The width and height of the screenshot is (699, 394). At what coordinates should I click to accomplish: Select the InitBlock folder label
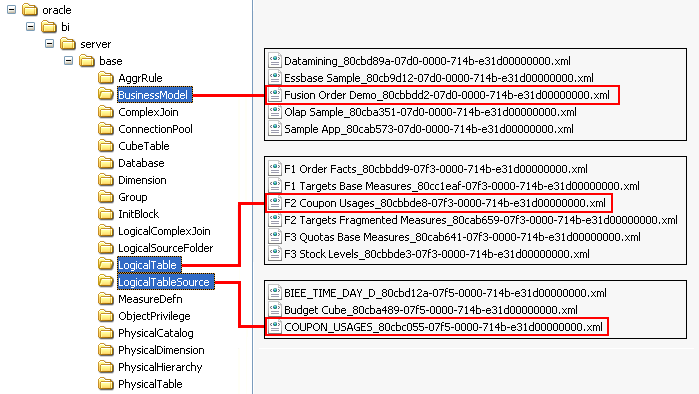[x=138, y=214]
